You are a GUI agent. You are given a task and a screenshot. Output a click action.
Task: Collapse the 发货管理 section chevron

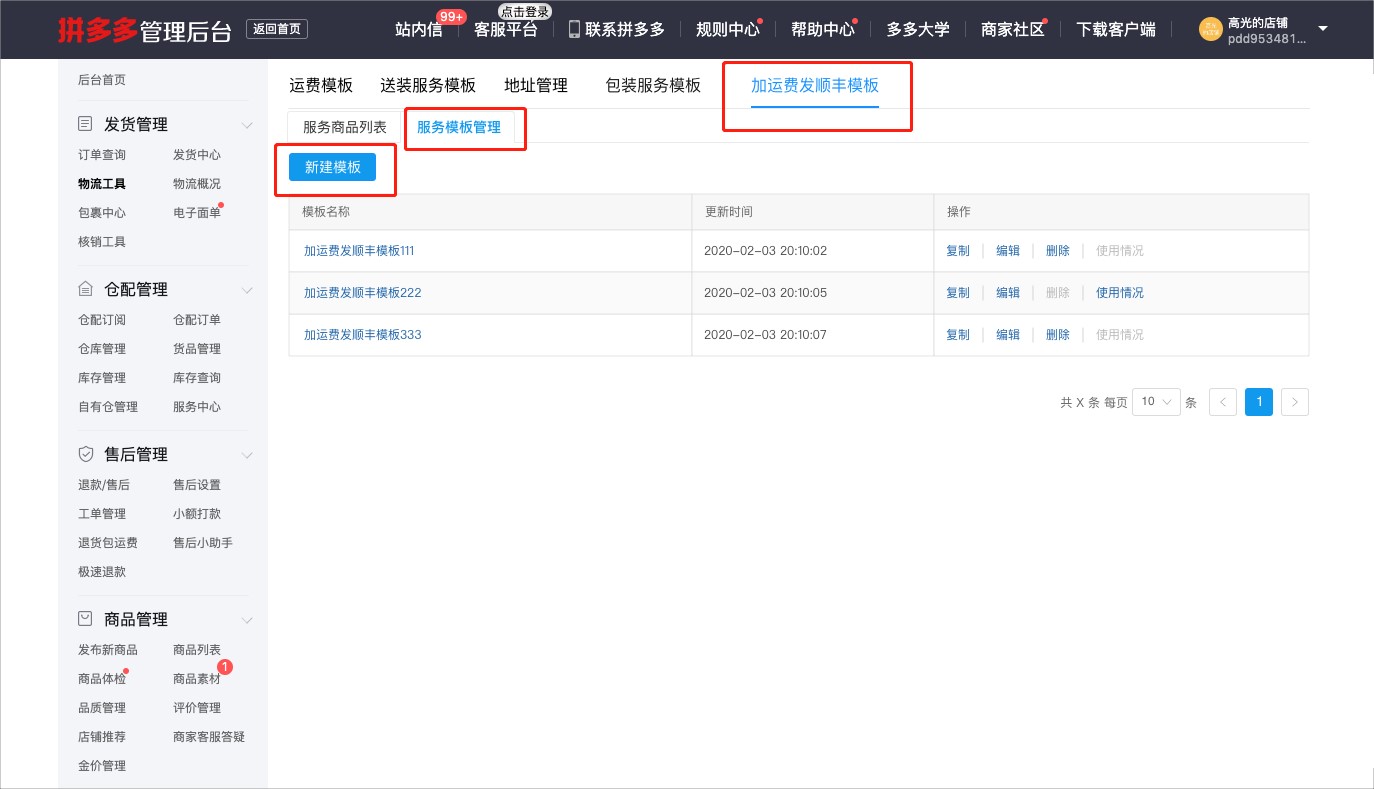pos(247,125)
